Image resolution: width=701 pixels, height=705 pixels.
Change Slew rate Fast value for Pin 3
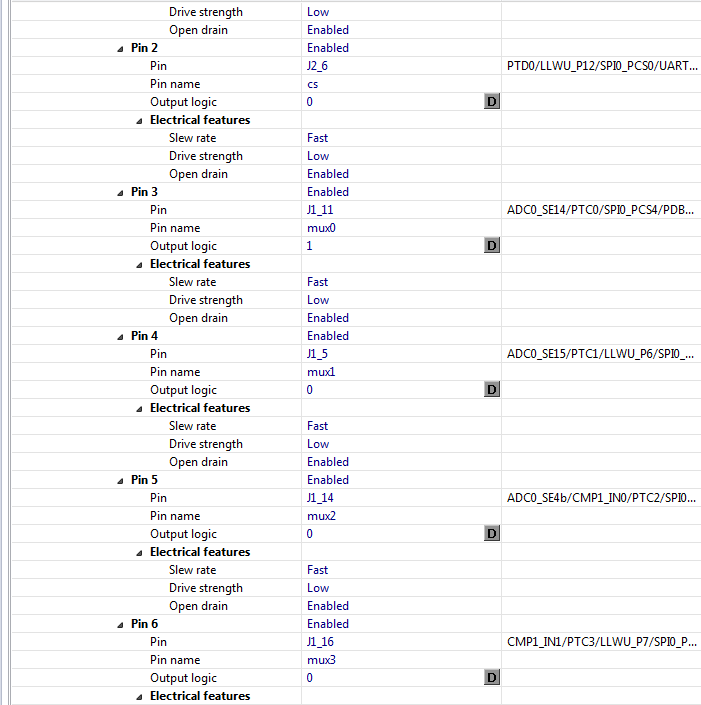tap(401, 281)
